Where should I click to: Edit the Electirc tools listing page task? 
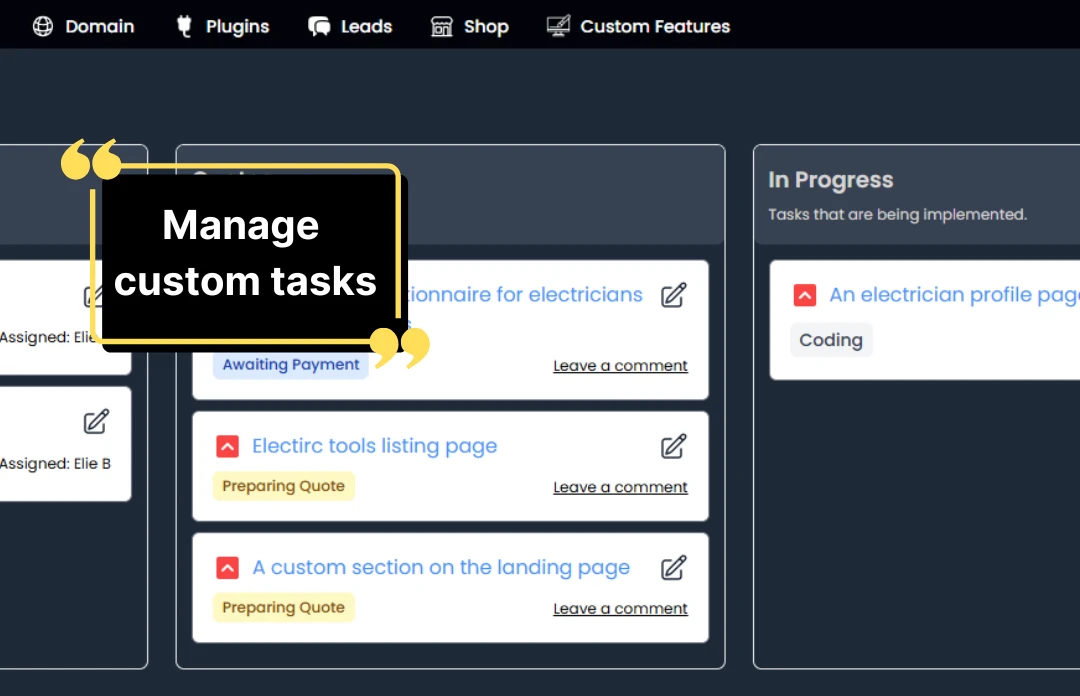(x=674, y=447)
